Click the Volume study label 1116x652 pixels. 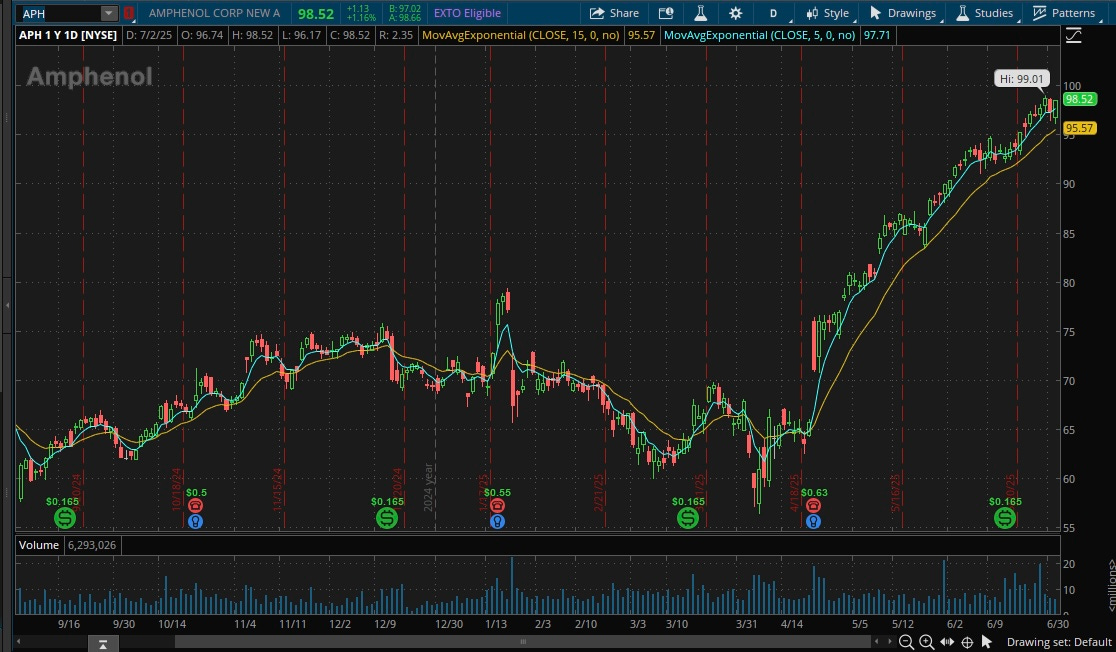coord(39,545)
